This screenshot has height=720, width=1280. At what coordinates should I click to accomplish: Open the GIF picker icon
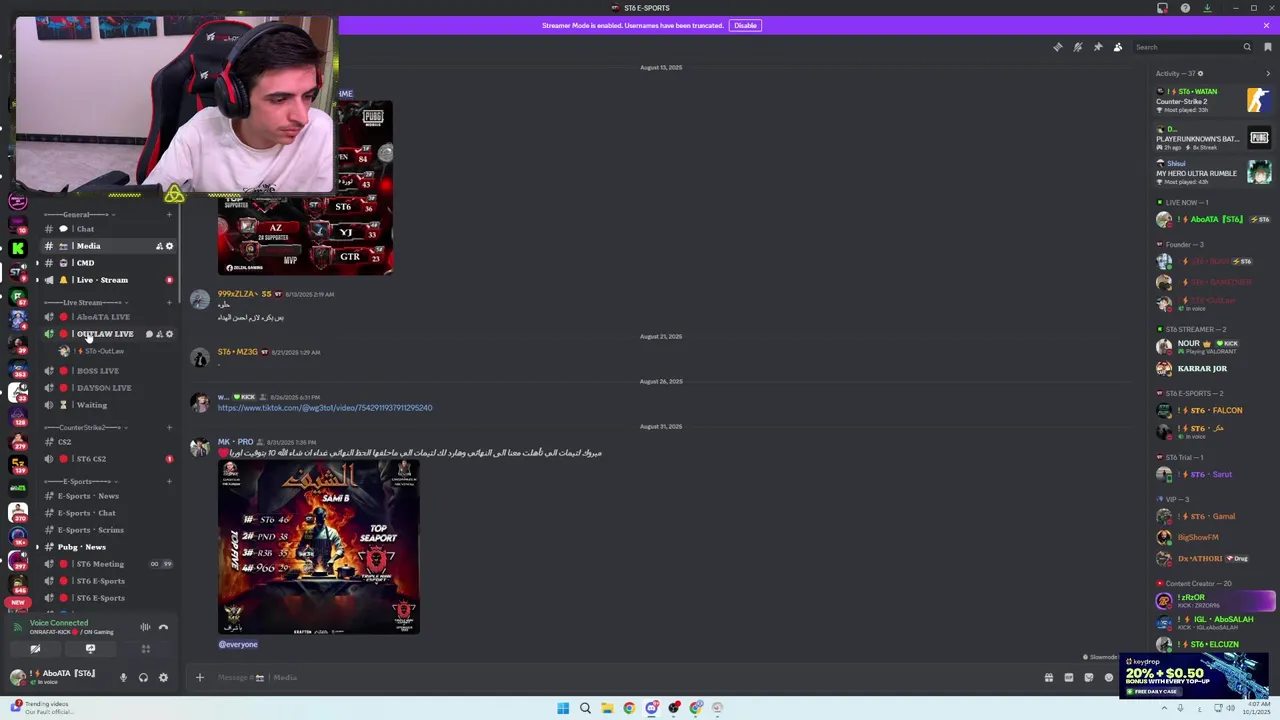point(1069,678)
